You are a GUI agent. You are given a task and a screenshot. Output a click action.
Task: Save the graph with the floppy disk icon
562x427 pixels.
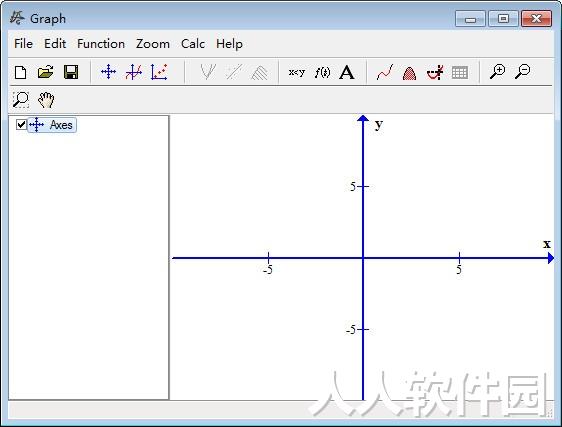pyautogui.click(x=71, y=72)
